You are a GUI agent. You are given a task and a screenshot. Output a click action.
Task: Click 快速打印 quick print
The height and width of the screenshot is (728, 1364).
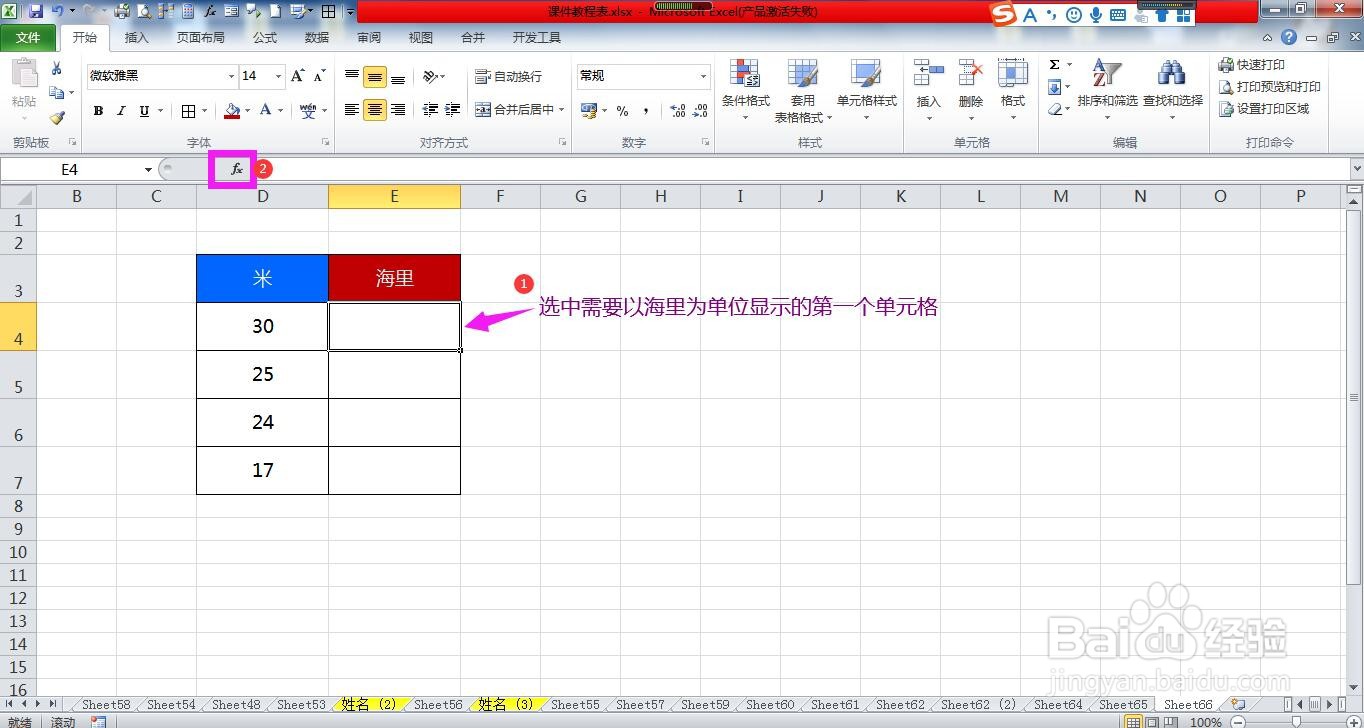point(1252,64)
